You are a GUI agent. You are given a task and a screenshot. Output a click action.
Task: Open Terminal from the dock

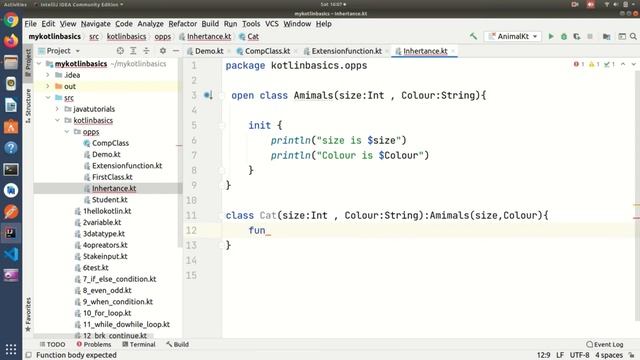(11, 169)
